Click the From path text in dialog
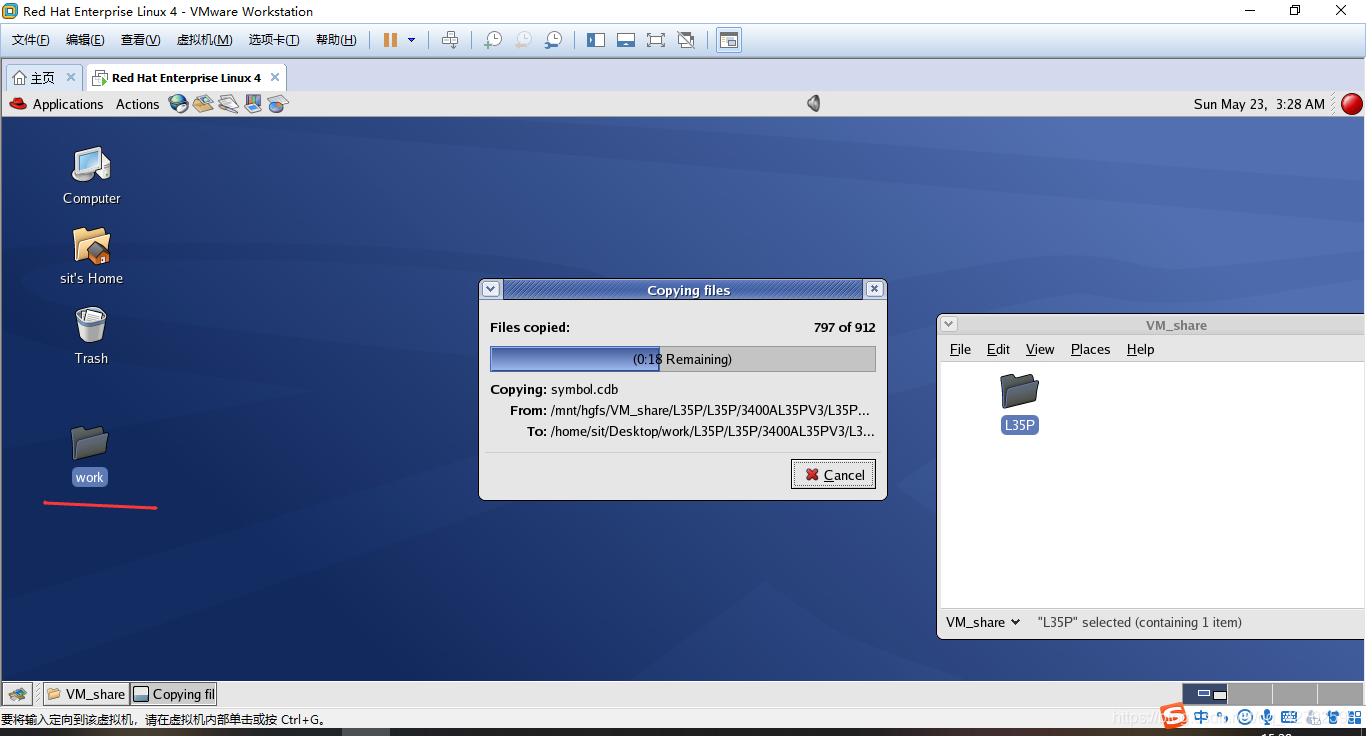Image resolution: width=1366 pixels, height=736 pixels. [x=710, y=410]
